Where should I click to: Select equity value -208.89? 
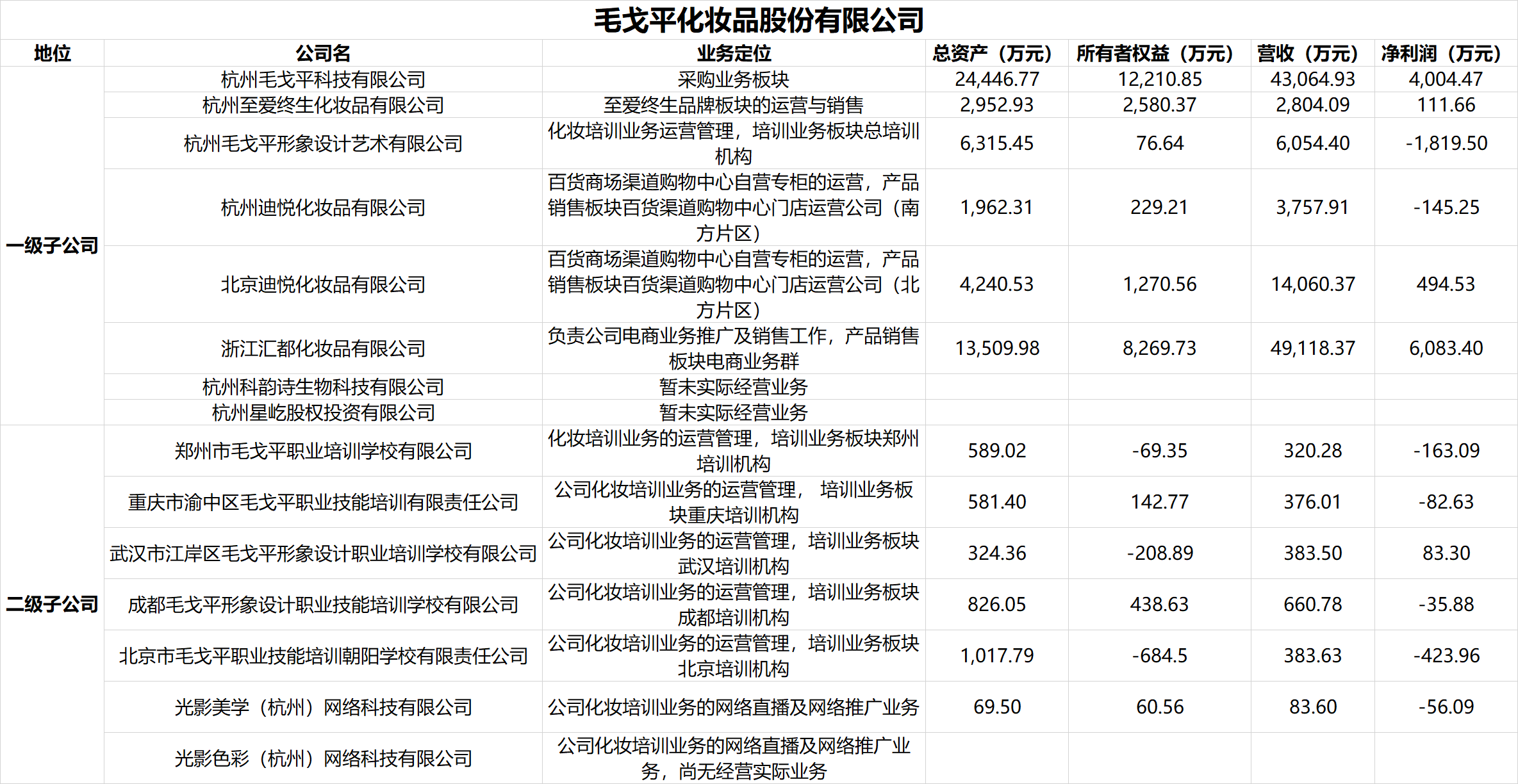(1159, 553)
